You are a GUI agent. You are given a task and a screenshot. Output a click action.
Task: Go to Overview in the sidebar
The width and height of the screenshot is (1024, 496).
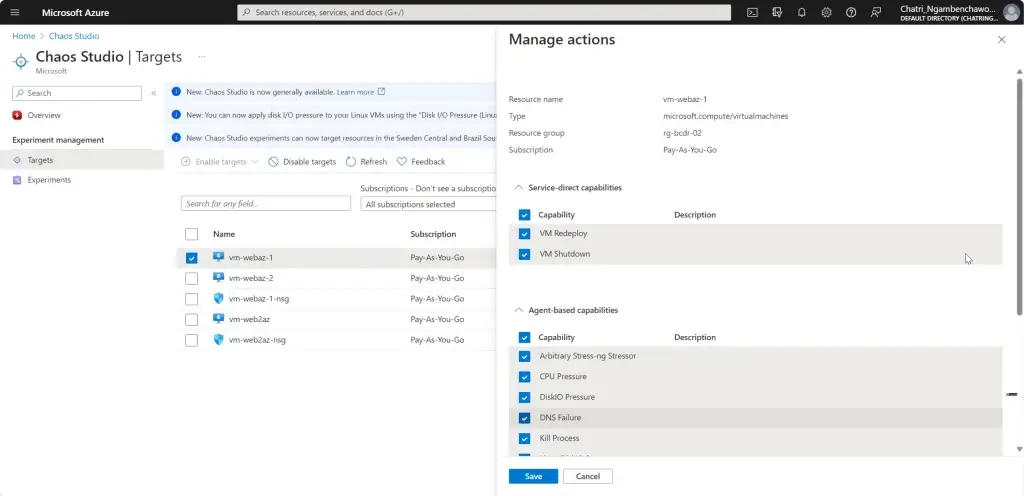[x=44, y=116]
